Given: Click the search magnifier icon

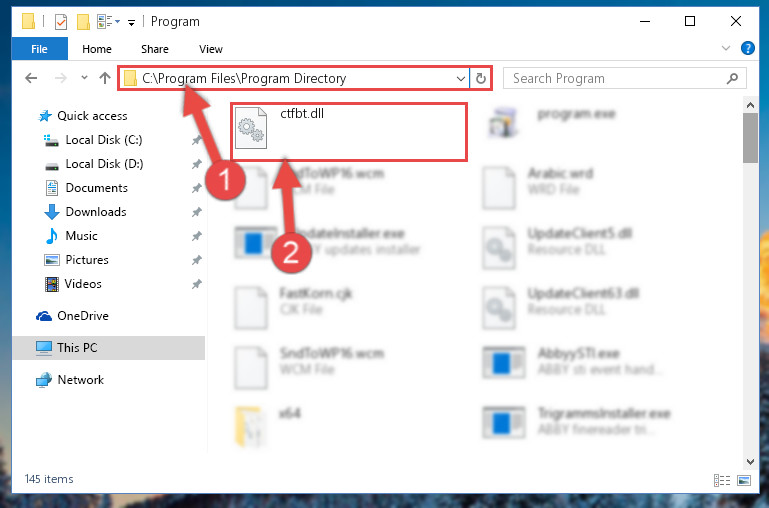Looking at the screenshot, I should (732, 78).
